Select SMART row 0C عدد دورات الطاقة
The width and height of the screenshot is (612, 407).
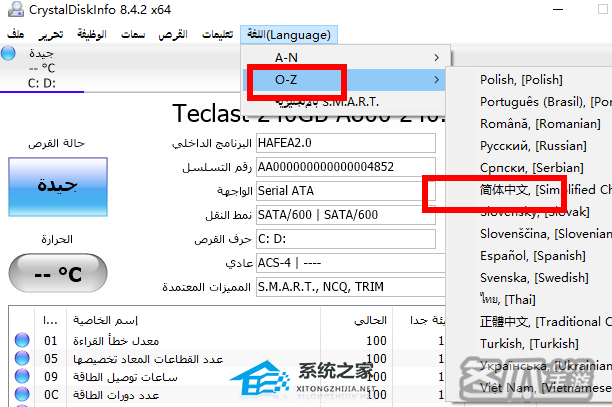226,395
